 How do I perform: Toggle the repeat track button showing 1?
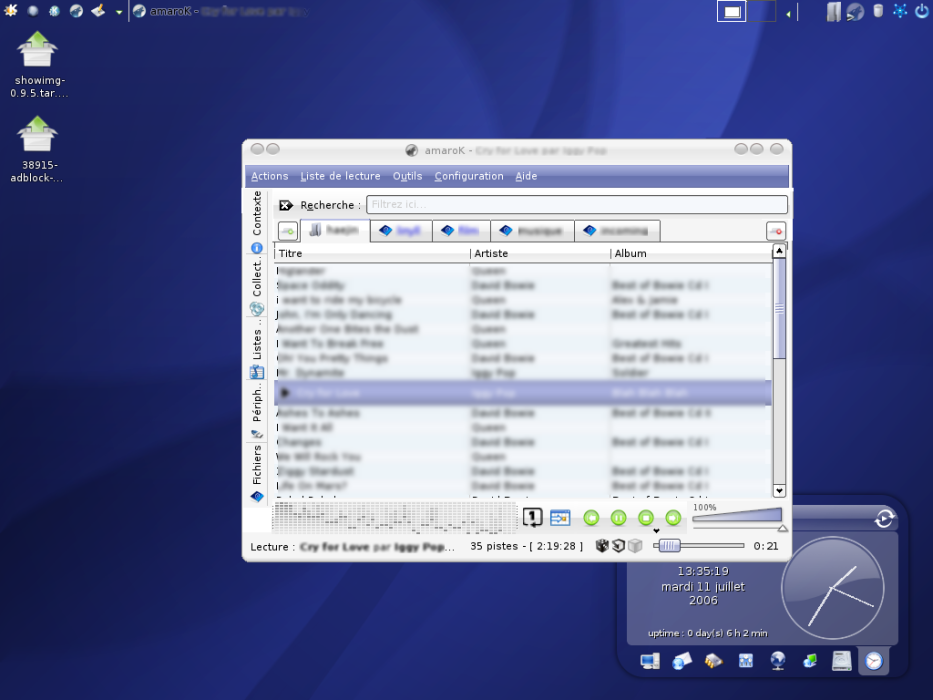tap(533, 517)
